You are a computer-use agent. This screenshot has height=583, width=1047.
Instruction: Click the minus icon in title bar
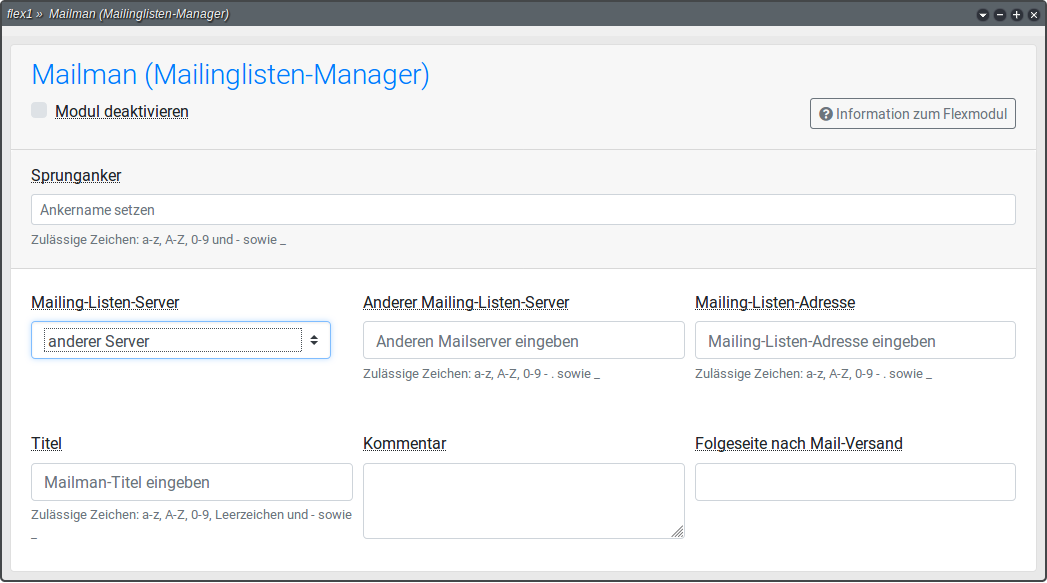coord(1000,15)
